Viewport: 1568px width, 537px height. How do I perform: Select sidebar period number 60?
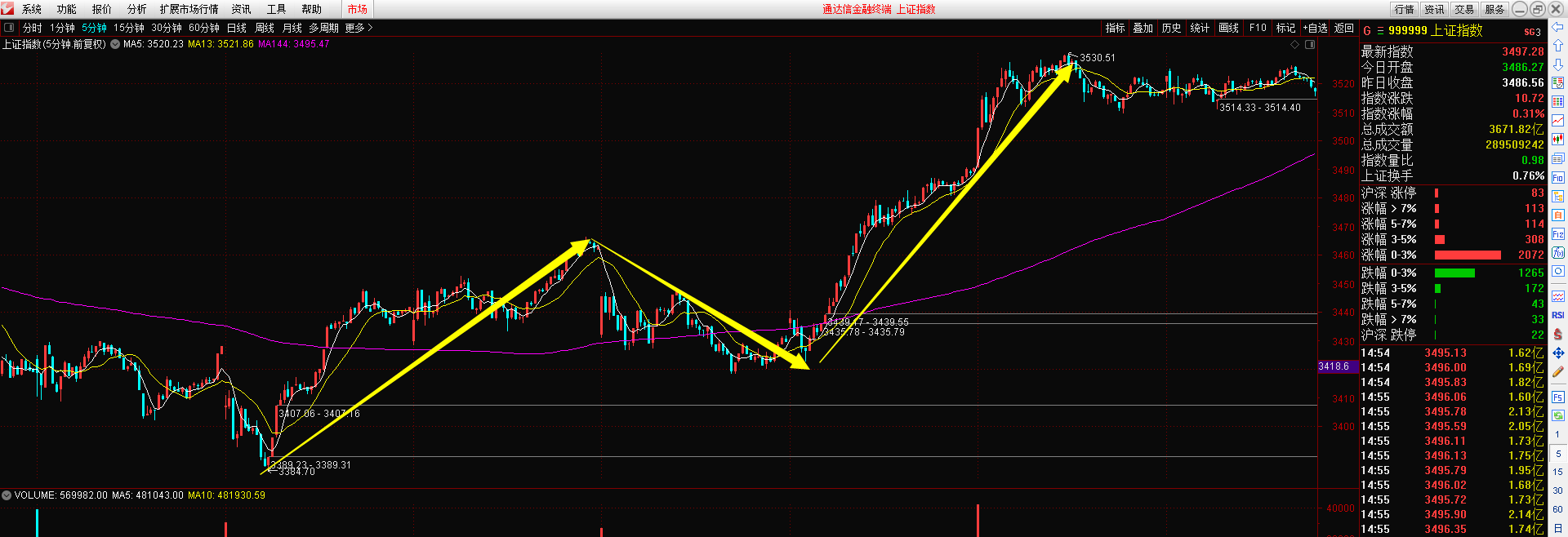[x=1557, y=509]
